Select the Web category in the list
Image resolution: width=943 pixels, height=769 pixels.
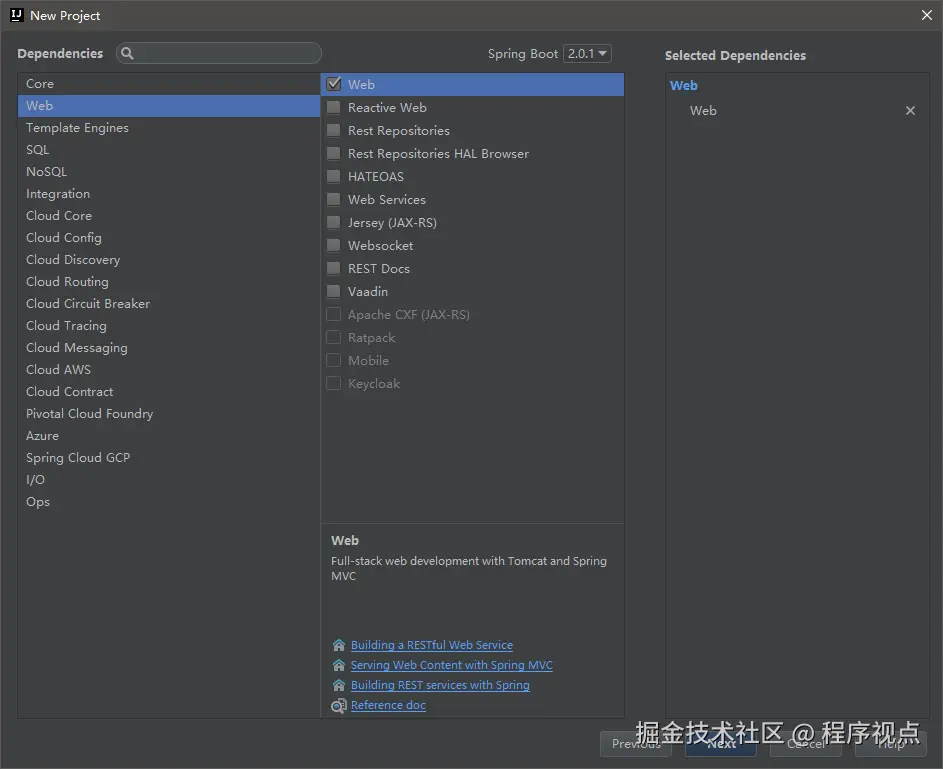(169, 106)
